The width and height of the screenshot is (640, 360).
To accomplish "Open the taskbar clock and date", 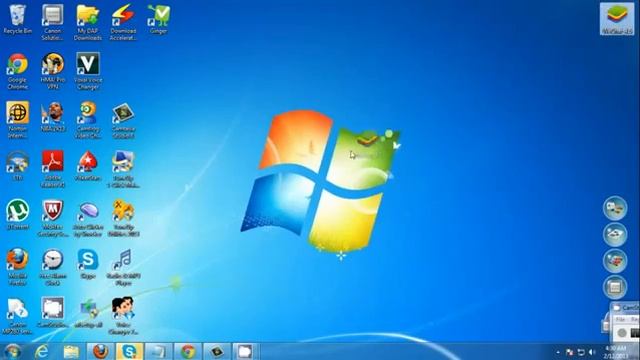I will [616, 352].
